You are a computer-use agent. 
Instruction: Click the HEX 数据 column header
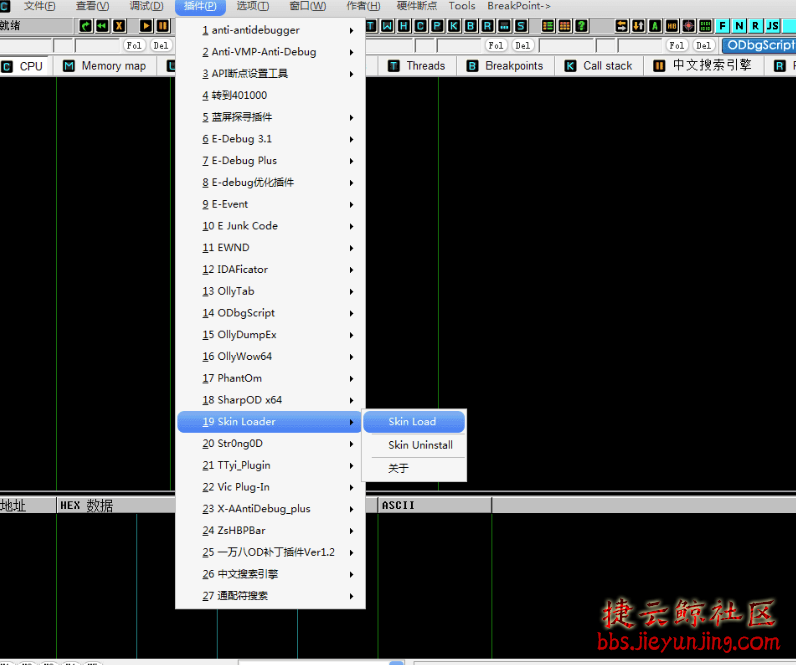116,506
